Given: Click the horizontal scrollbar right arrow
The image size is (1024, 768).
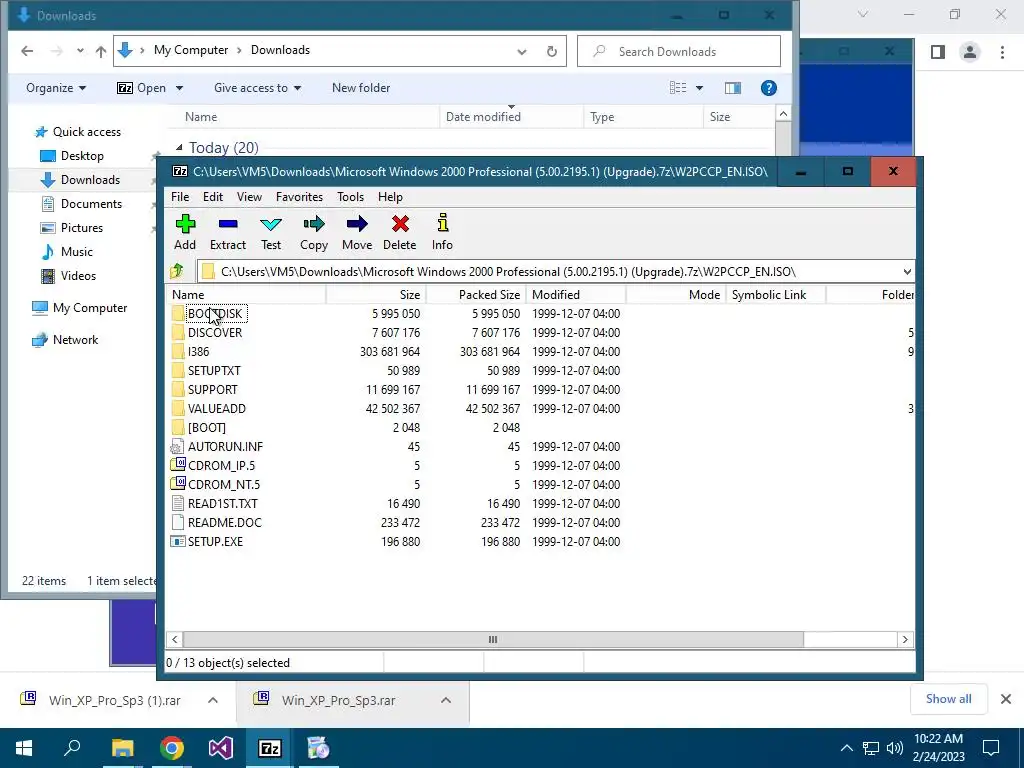Looking at the screenshot, I should pos(904,639).
